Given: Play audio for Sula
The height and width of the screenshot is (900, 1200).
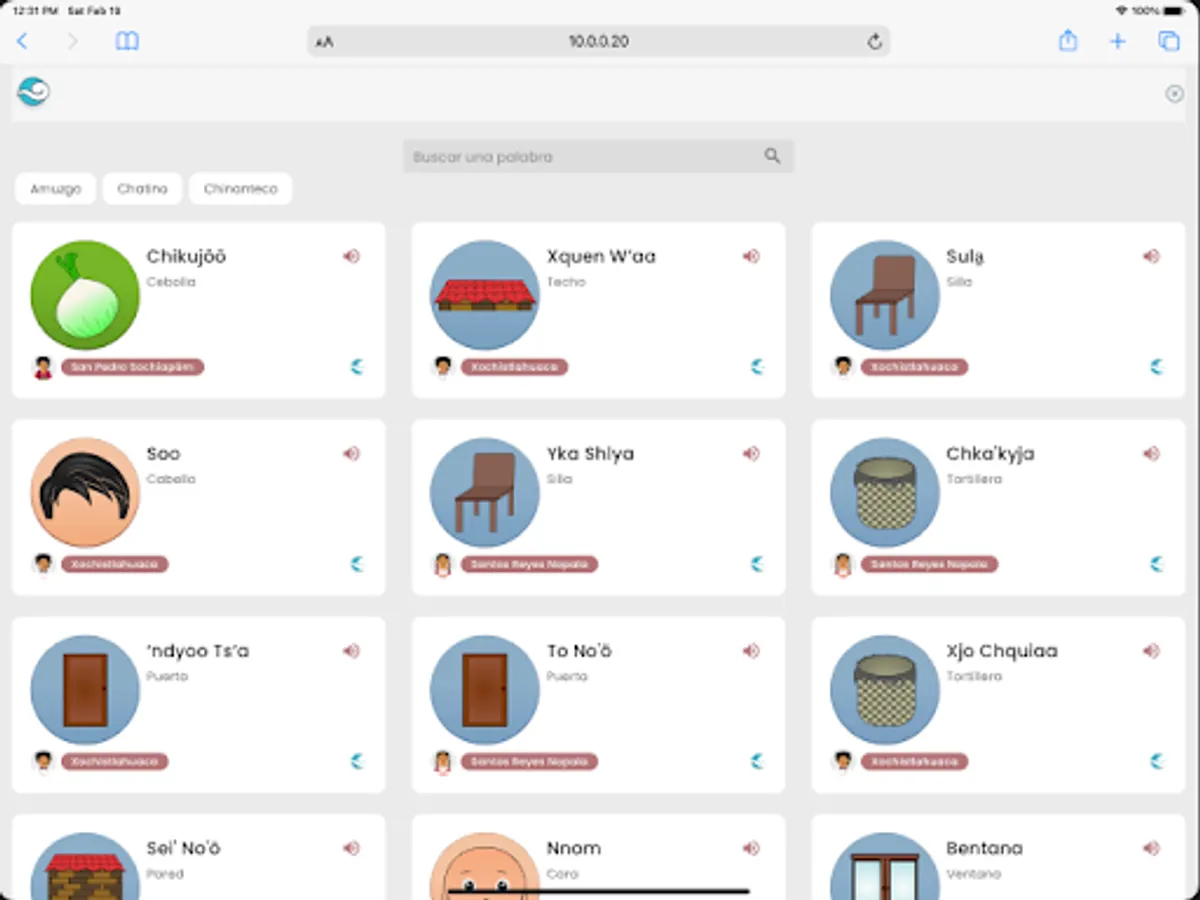Looking at the screenshot, I should pos(1151,256).
